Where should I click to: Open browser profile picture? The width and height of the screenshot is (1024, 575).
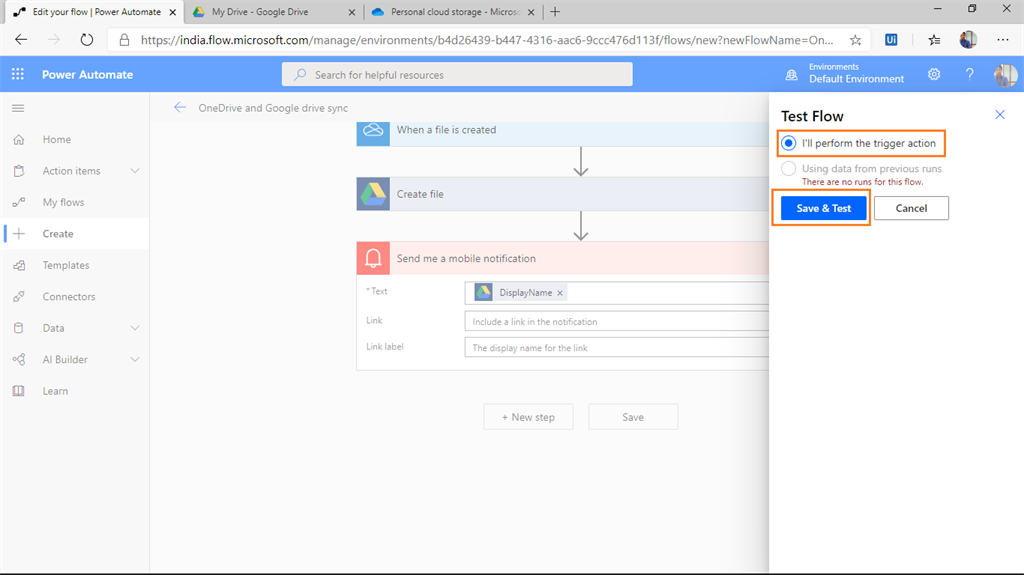click(968, 40)
